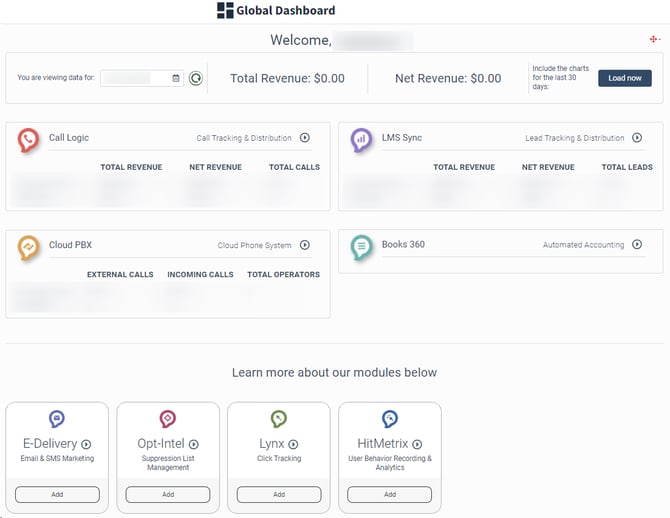670x518 pixels.
Task: Play the Call Tracking & Distribution video
Action: 305,138
